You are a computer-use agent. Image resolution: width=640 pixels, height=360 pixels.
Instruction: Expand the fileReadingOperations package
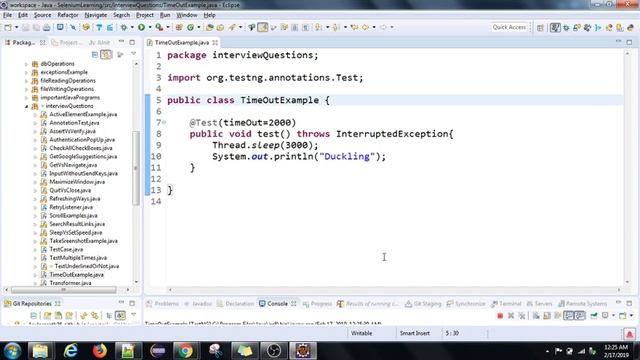click(x=27, y=81)
